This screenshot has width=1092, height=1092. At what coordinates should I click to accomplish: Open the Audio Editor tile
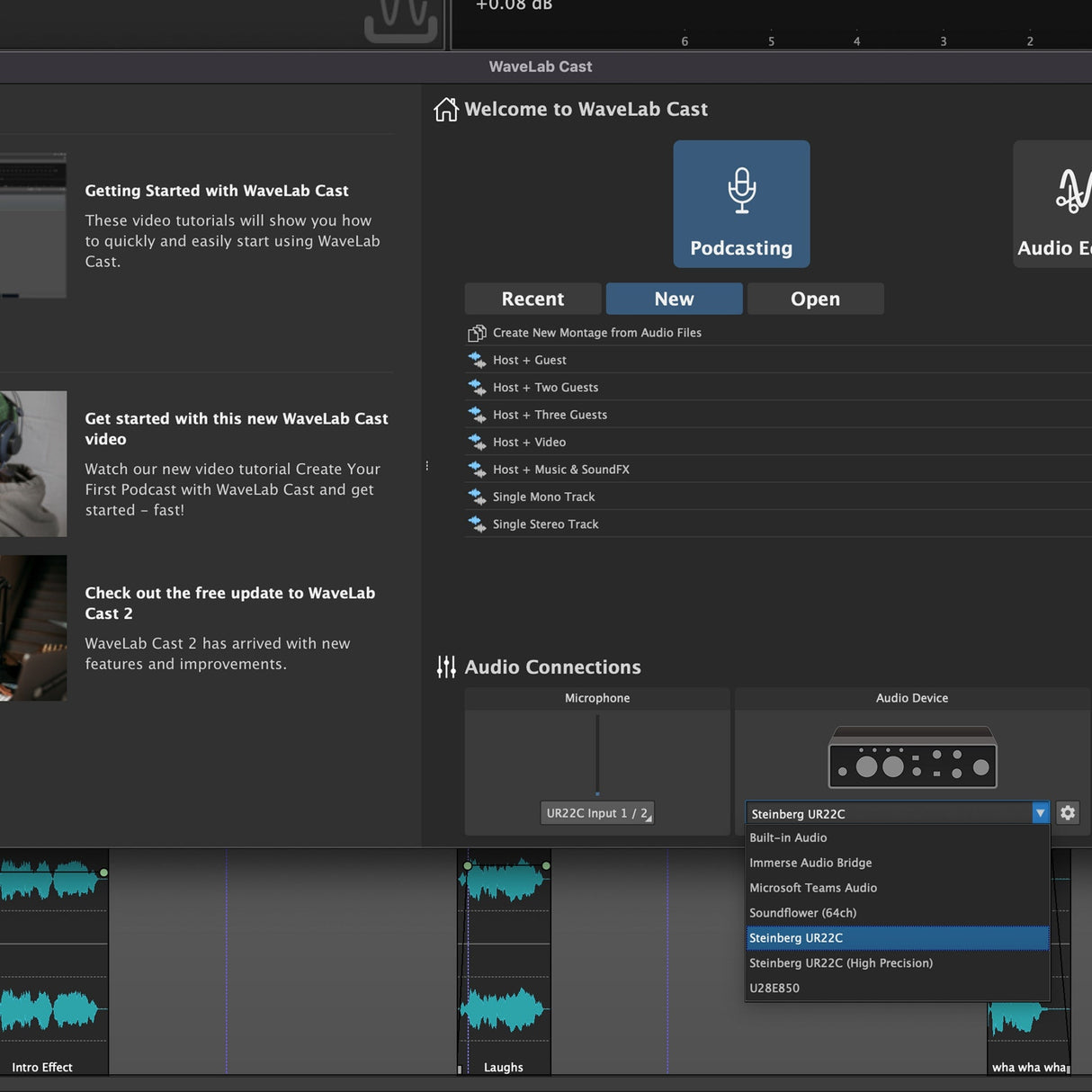[1058, 204]
